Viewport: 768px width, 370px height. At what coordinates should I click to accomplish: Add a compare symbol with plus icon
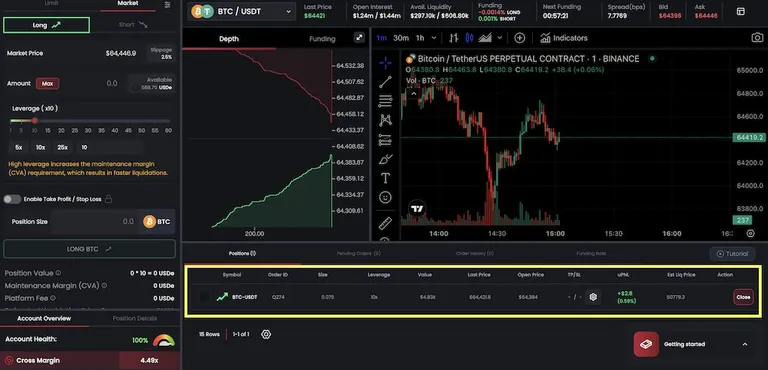tap(519, 38)
